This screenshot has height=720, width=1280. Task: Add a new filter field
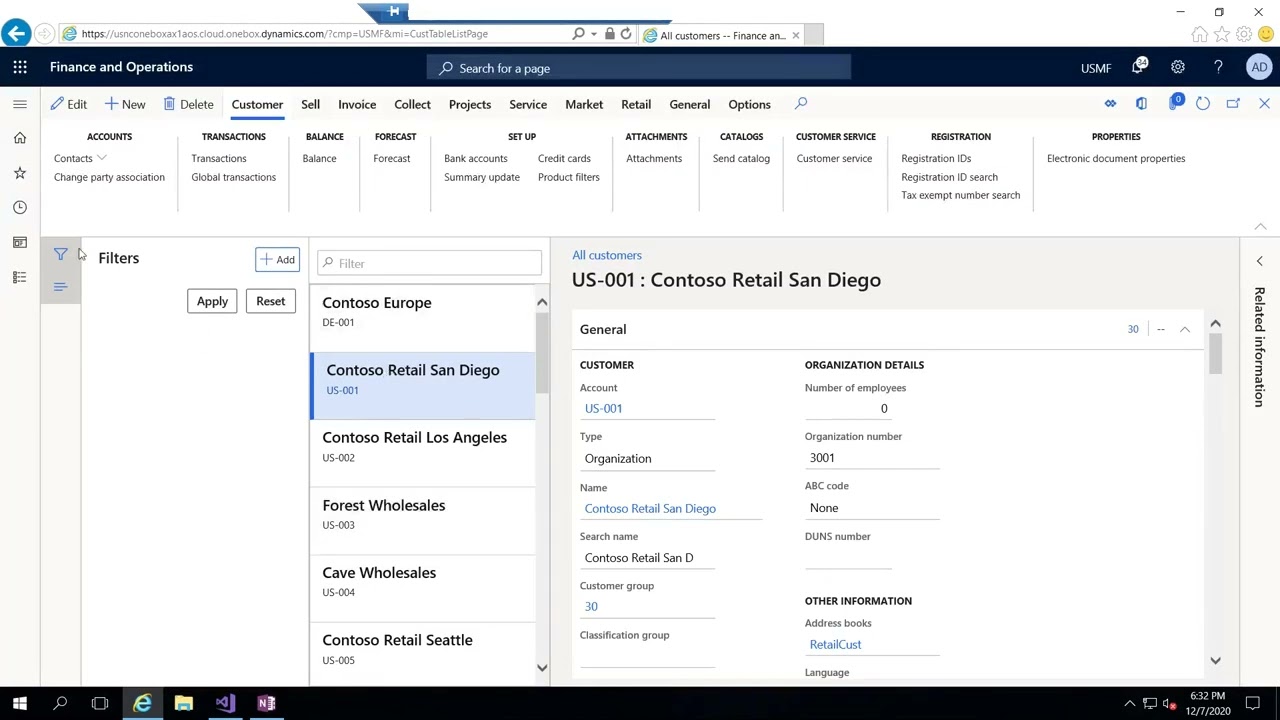pos(277,260)
